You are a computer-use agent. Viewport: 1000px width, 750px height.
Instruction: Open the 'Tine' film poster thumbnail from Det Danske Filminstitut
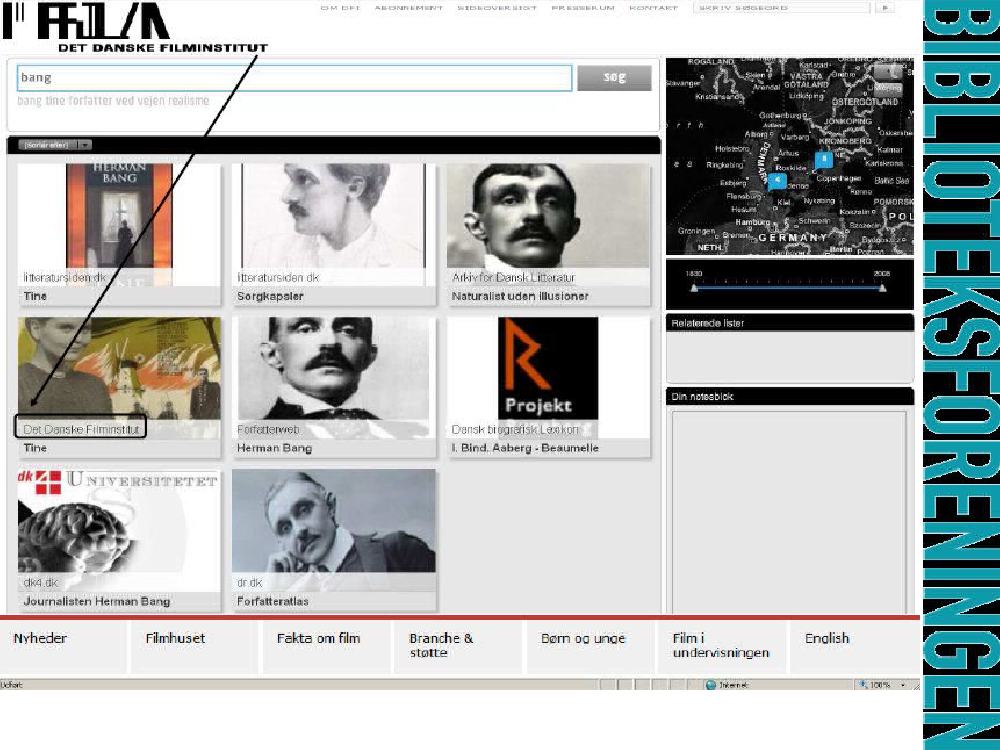point(119,367)
